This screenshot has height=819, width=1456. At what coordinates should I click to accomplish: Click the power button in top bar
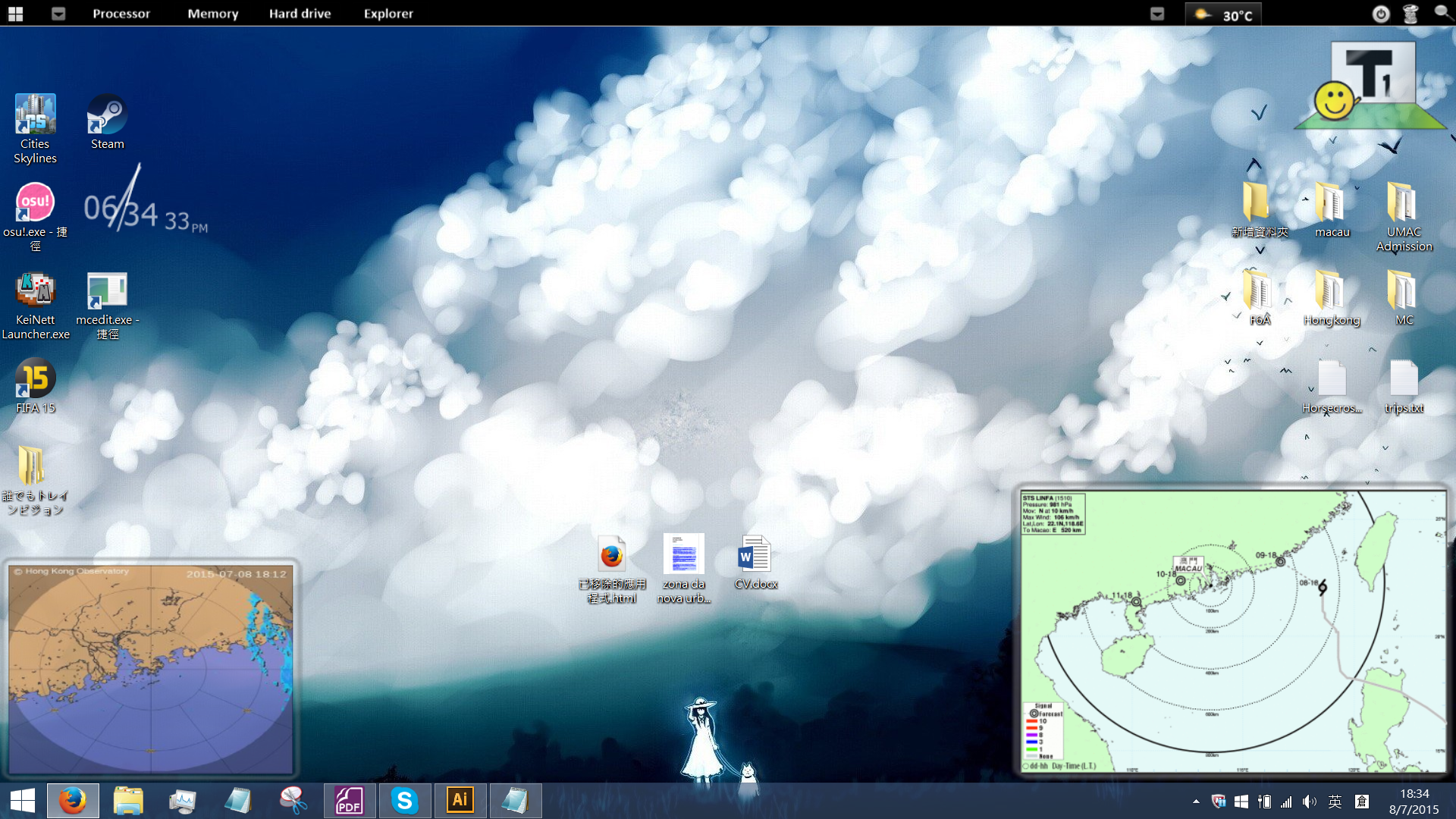coord(1381,14)
